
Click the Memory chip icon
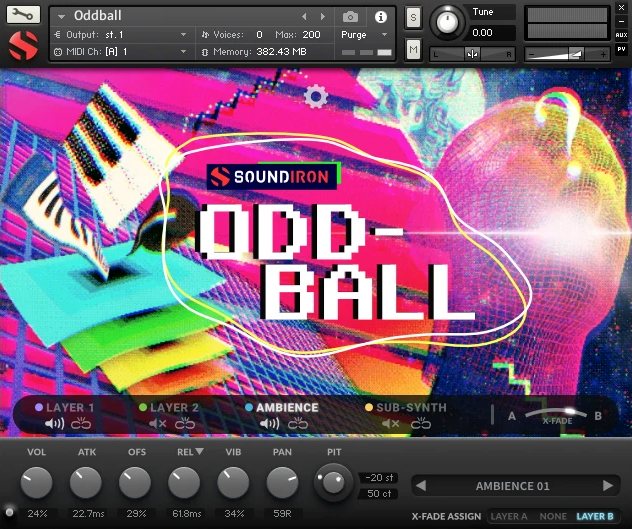(205, 52)
